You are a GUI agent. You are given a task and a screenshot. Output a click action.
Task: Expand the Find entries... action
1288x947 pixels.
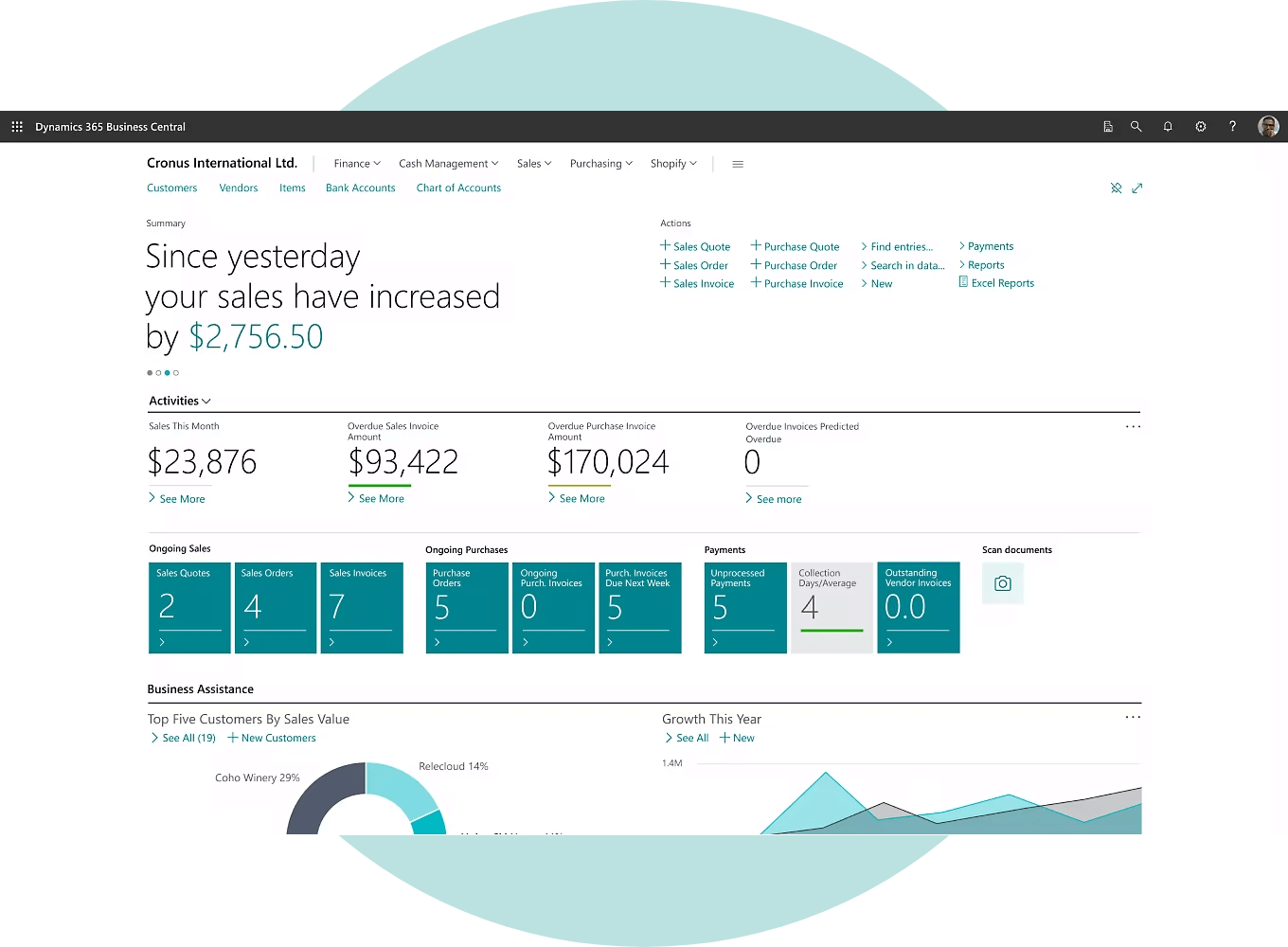click(897, 246)
